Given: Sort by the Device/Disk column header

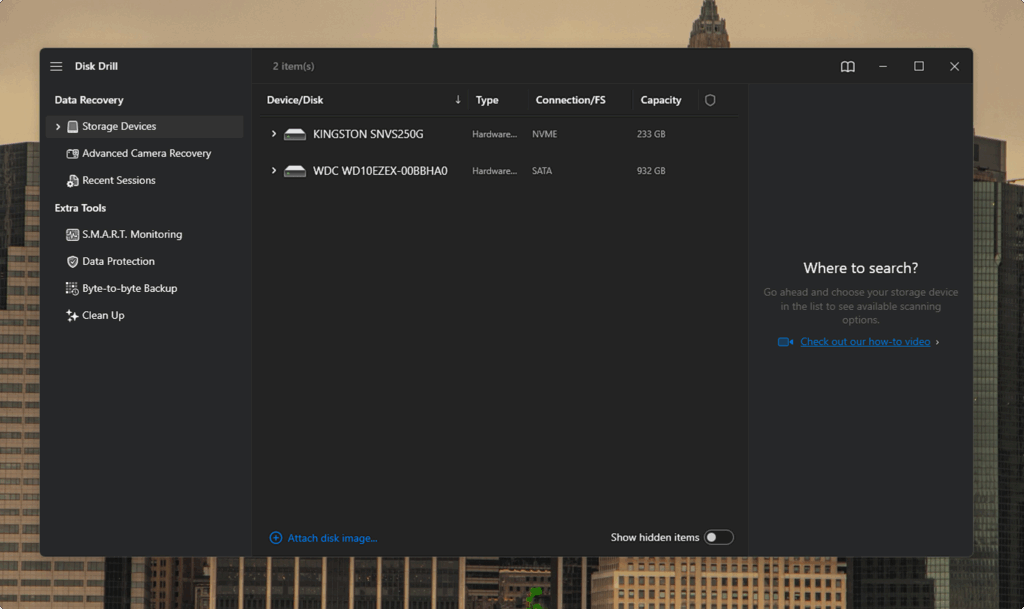Looking at the screenshot, I should point(295,100).
